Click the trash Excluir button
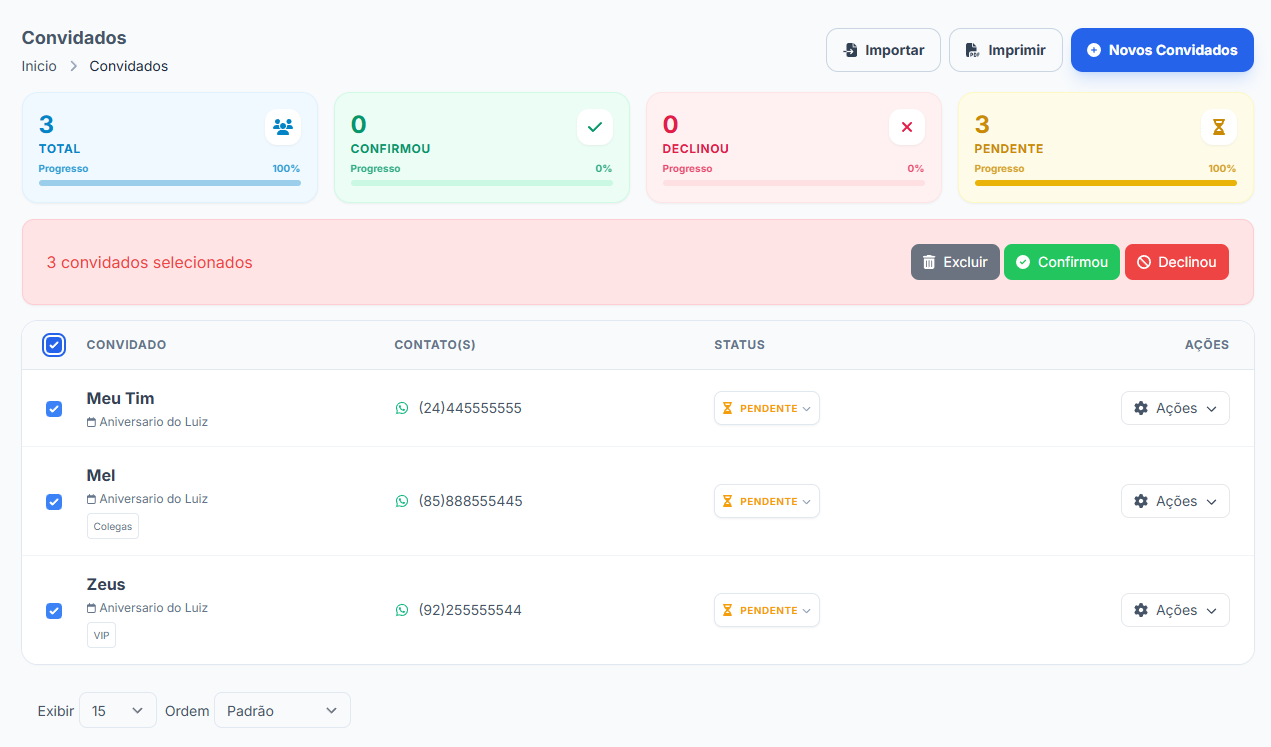The image size is (1271, 747). 955,262
